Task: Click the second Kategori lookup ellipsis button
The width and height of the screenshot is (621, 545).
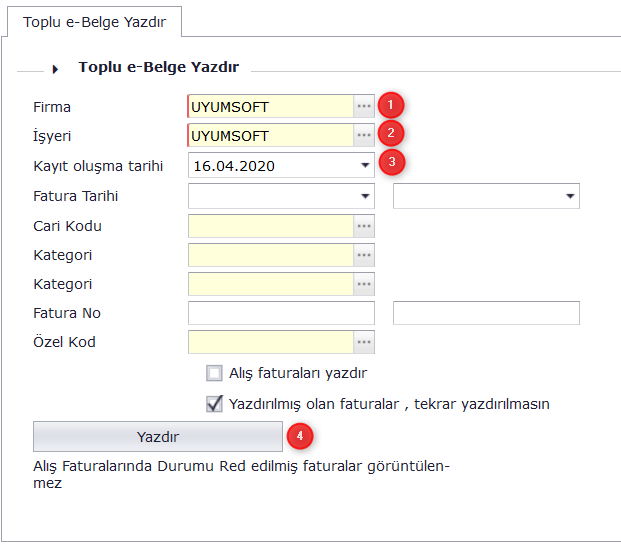Action: tap(364, 285)
